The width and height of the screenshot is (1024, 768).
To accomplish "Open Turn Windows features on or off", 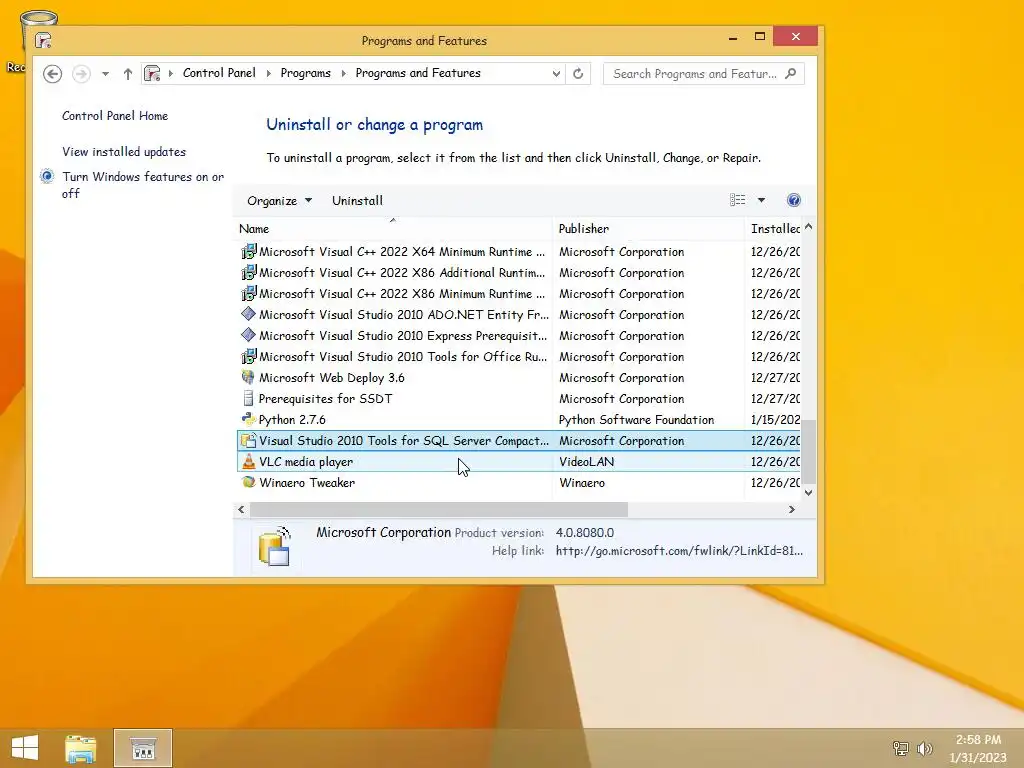I will 143,185.
